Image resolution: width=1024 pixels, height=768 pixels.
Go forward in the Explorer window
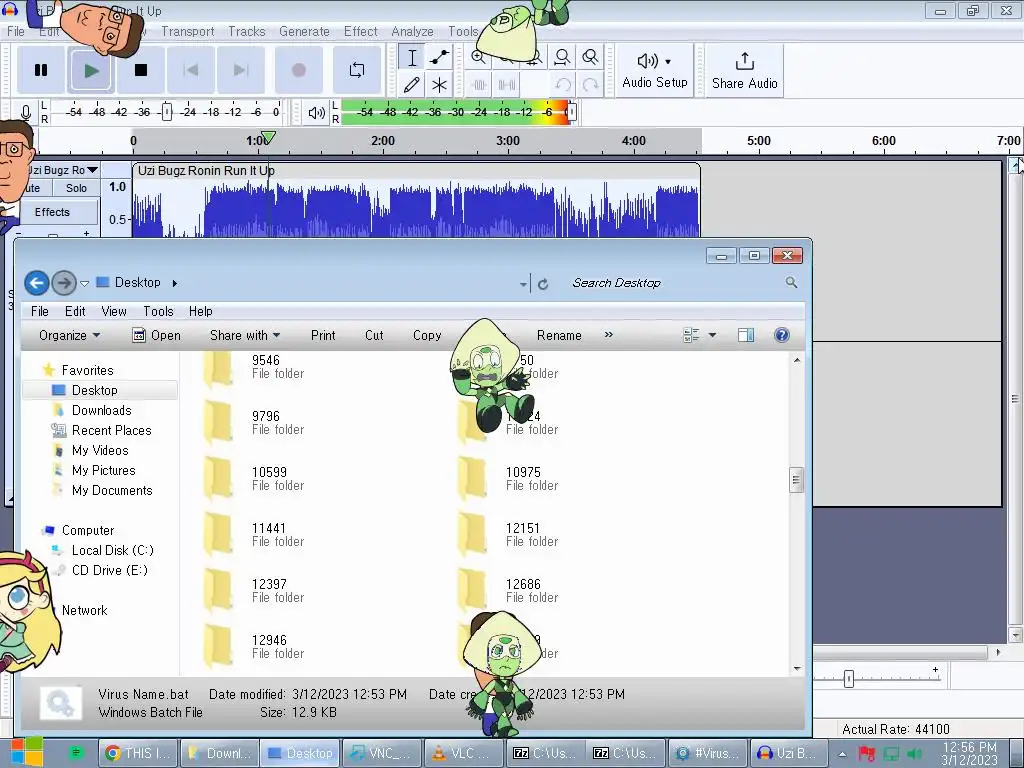(63, 283)
